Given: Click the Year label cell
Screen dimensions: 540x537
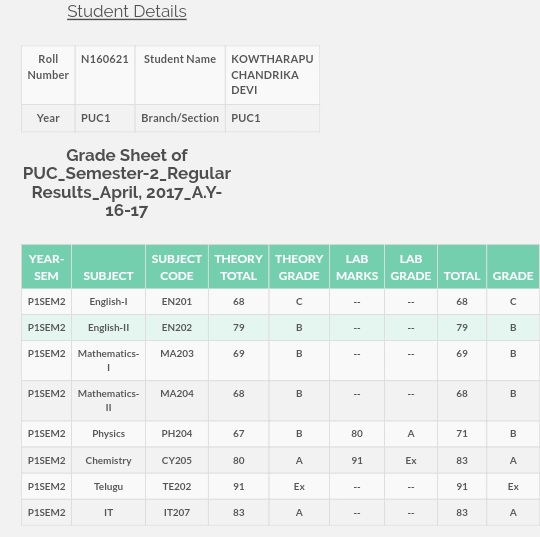Looking at the screenshot, I should click(48, 118).
